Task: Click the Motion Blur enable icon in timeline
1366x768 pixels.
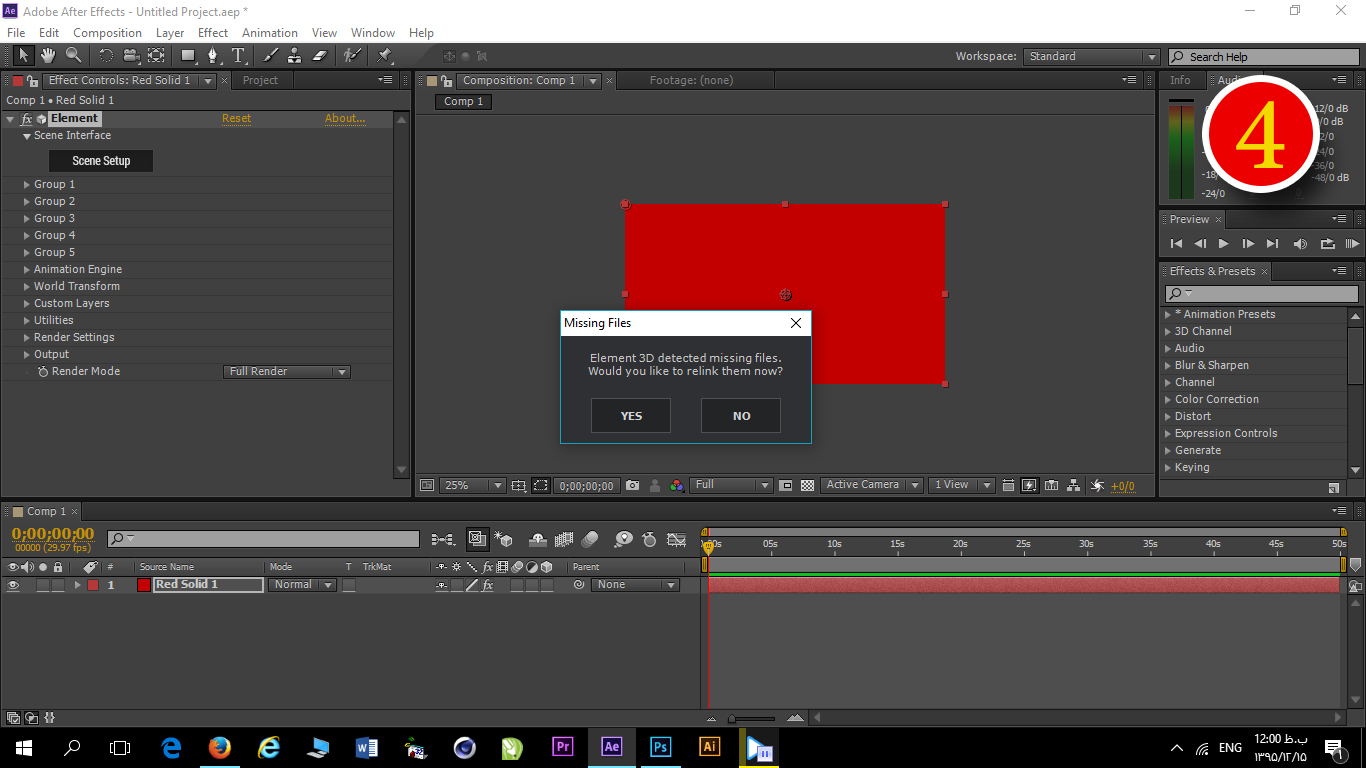Action: [x=590, y=539]
